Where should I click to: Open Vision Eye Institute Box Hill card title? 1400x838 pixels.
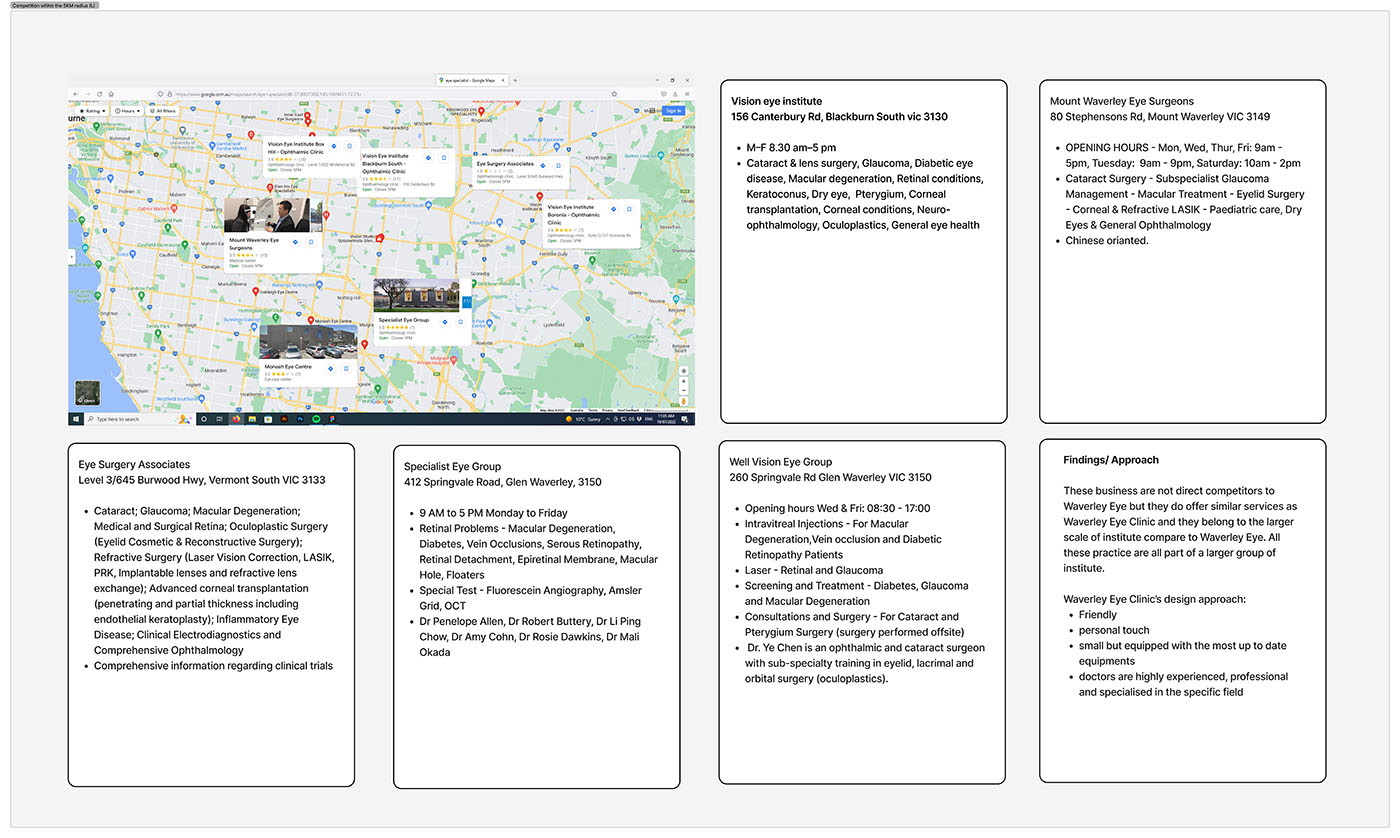click(x=296, y=148)
